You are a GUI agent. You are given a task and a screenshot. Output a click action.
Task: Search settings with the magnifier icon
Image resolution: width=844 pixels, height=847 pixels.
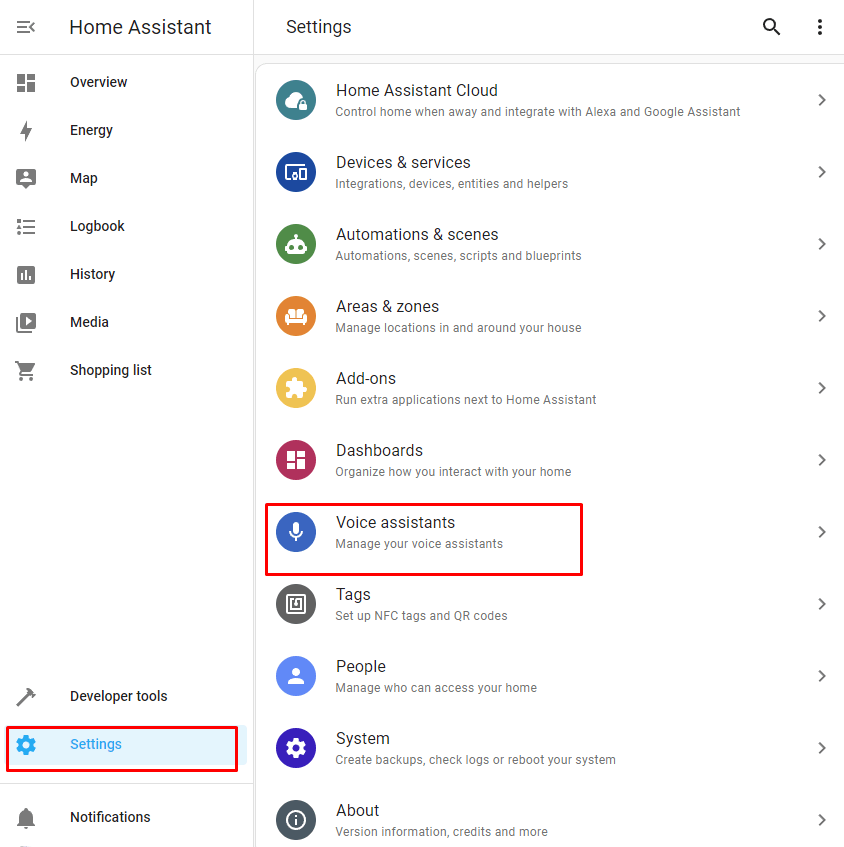point(771,26)
